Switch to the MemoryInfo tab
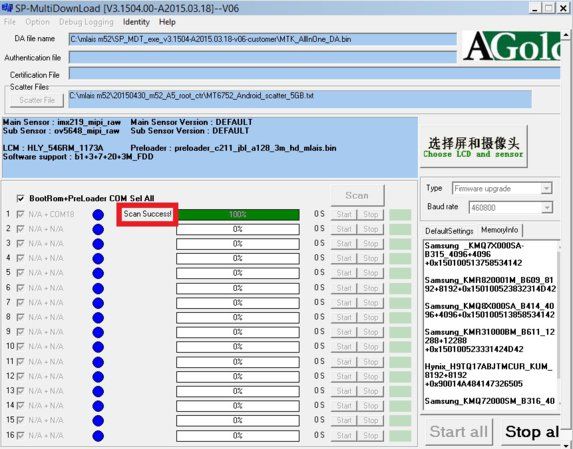The image size is (573, 449). [x=500, y=230]
